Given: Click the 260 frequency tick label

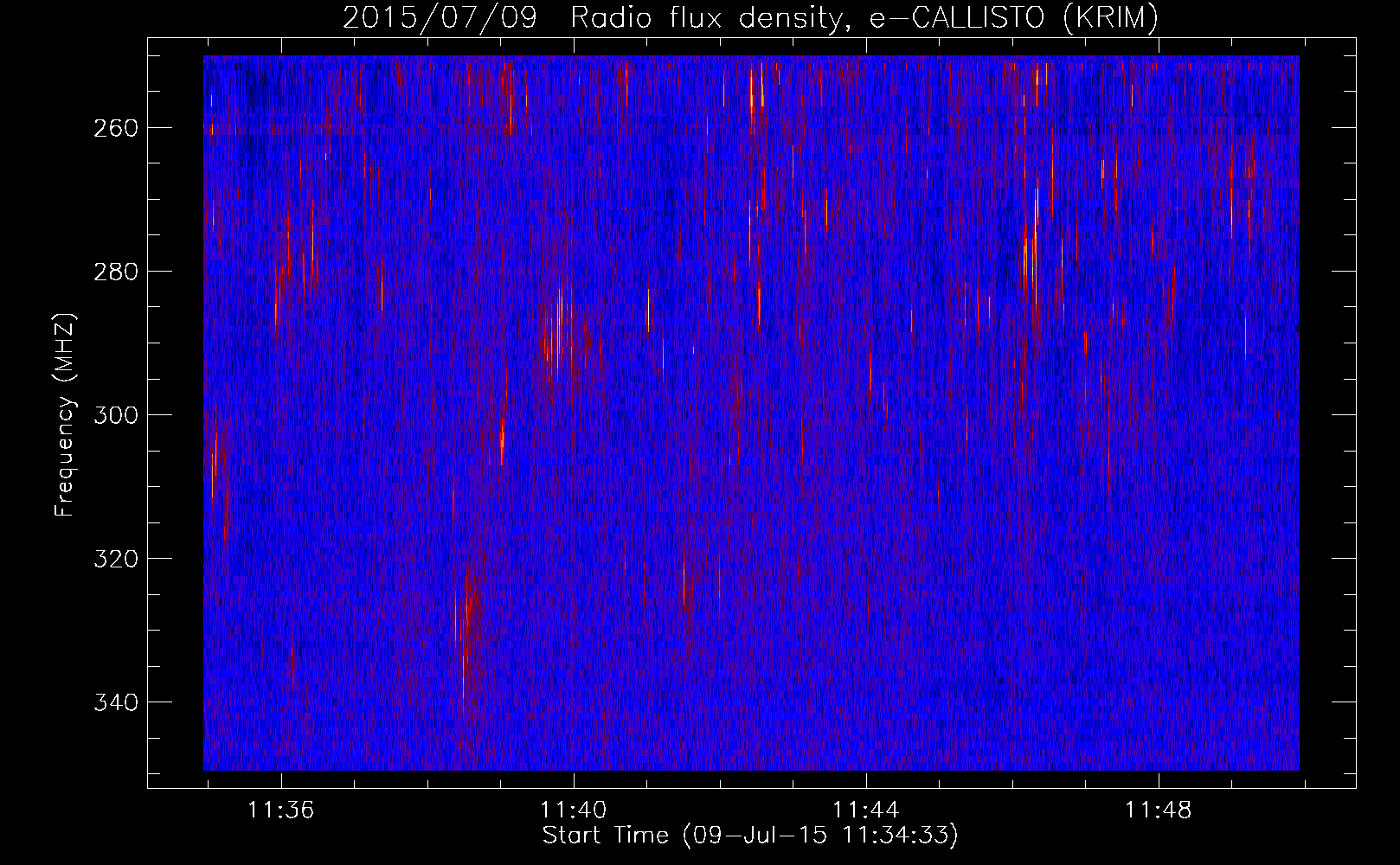Looking at the screenshot, I should pyautogui.click(x=115, y=128).
